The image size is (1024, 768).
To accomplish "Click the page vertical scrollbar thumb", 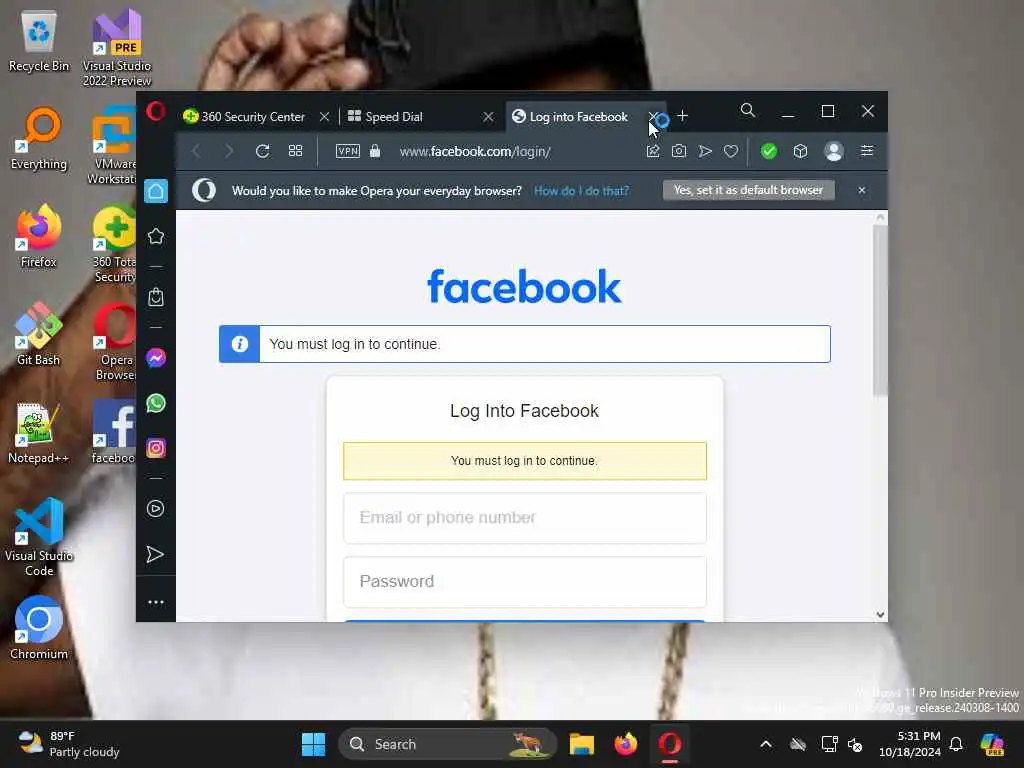I will click(x=880, y=310).
